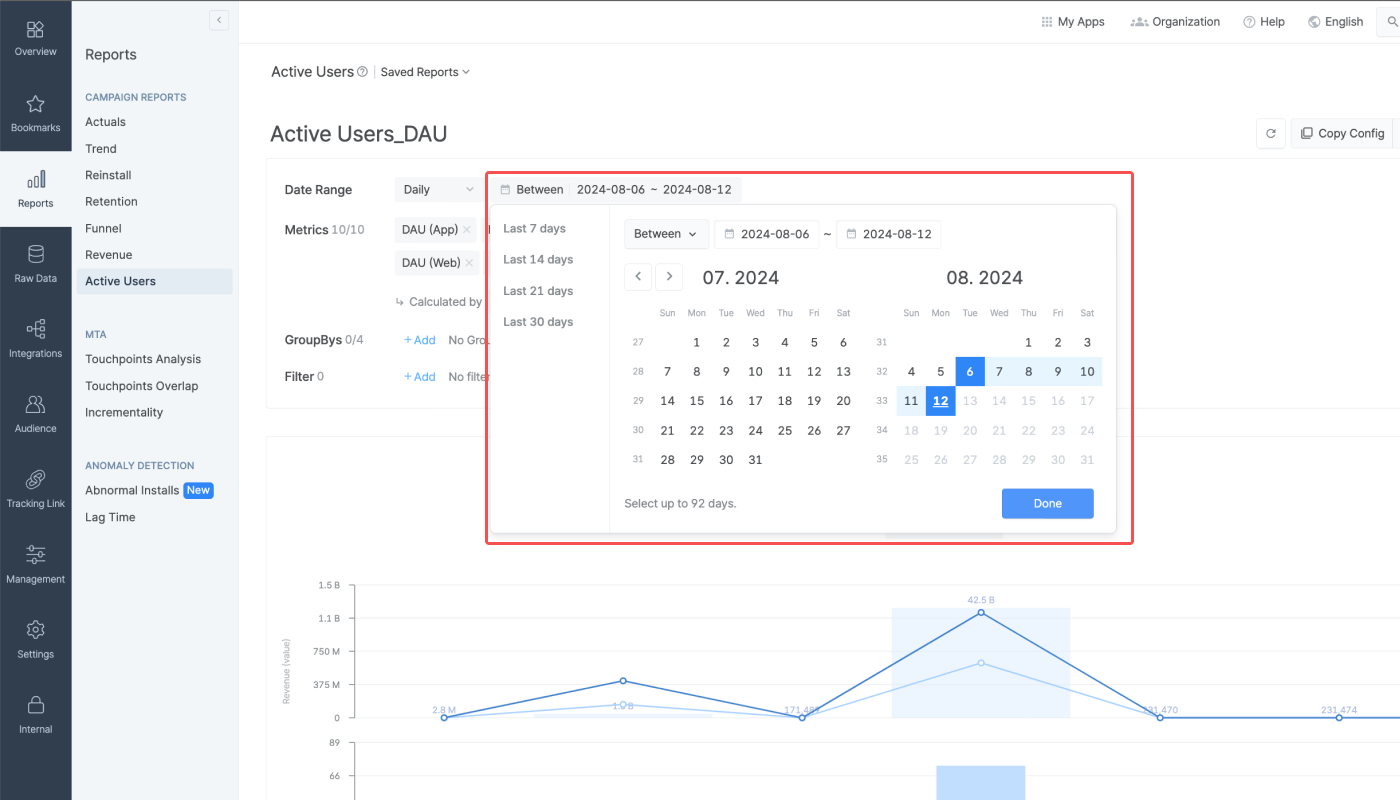
Task: Open the Overview section
Action: coord(35,38)
